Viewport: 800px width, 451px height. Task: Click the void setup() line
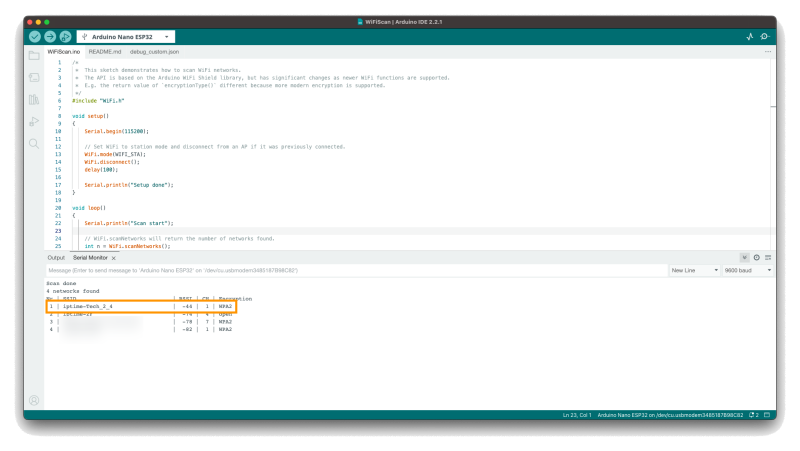pyautogui.click(x=90, y=116)
